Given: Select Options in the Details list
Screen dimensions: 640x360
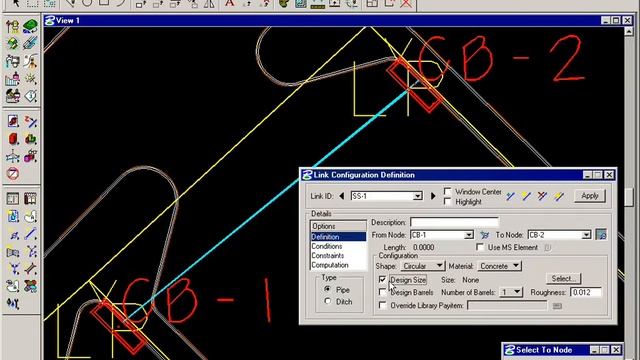Looking at the screenshot, I should coord(338,226).
